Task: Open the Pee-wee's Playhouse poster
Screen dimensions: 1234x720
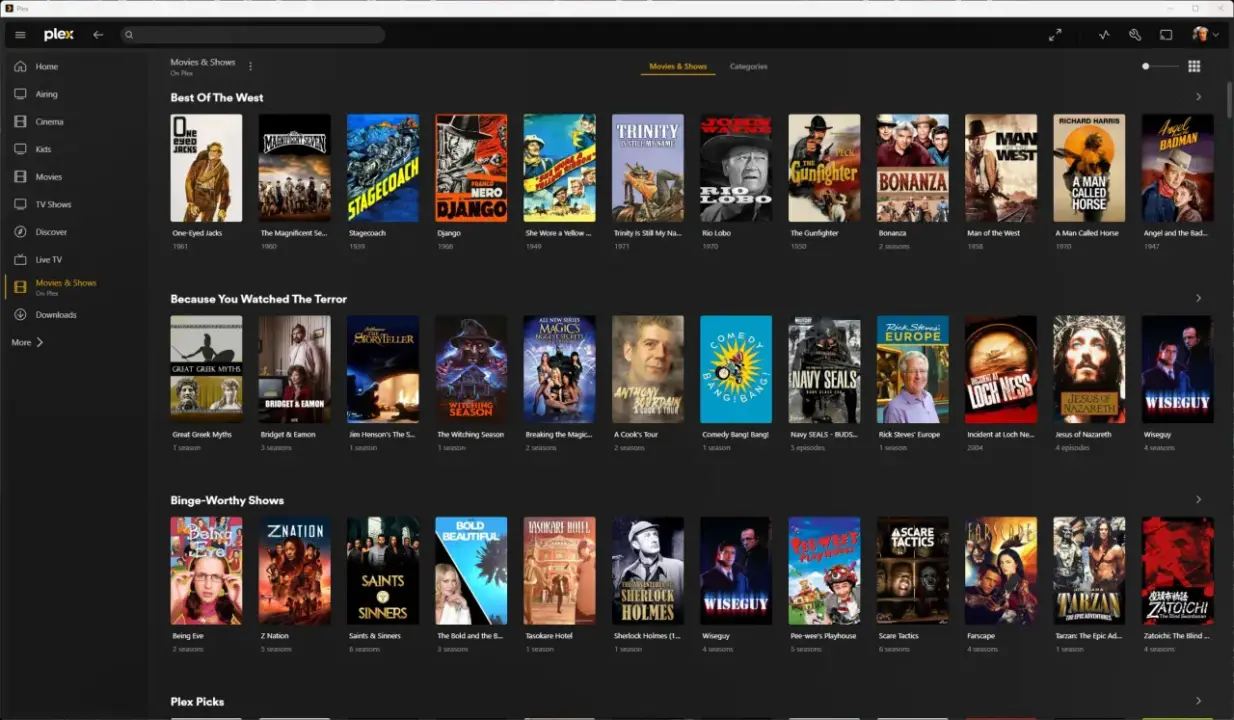Action: pos(824,571)
